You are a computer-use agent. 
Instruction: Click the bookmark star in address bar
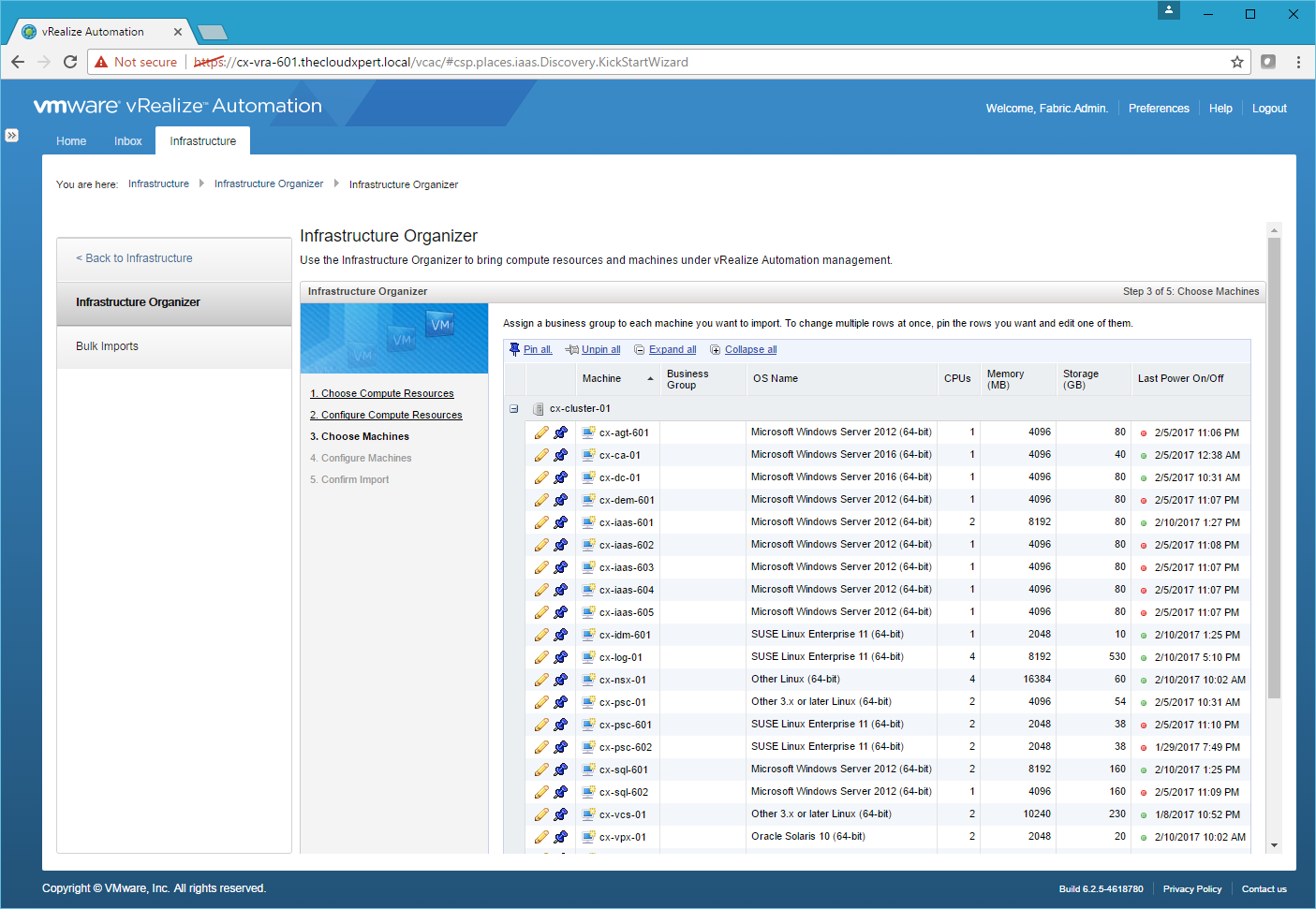pyautogui.click(x=1236, y=62)
